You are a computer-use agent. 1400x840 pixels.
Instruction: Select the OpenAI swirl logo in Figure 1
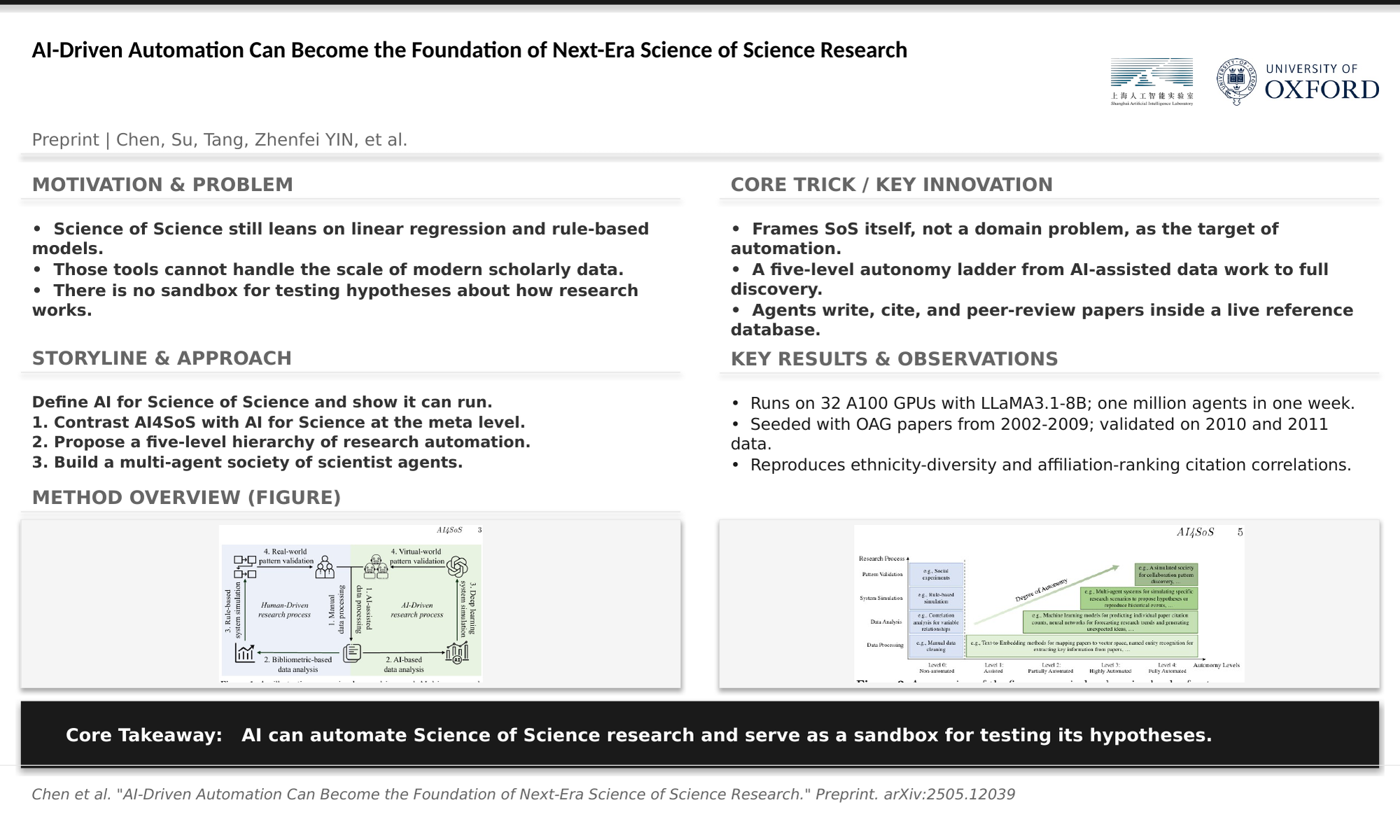457,566
